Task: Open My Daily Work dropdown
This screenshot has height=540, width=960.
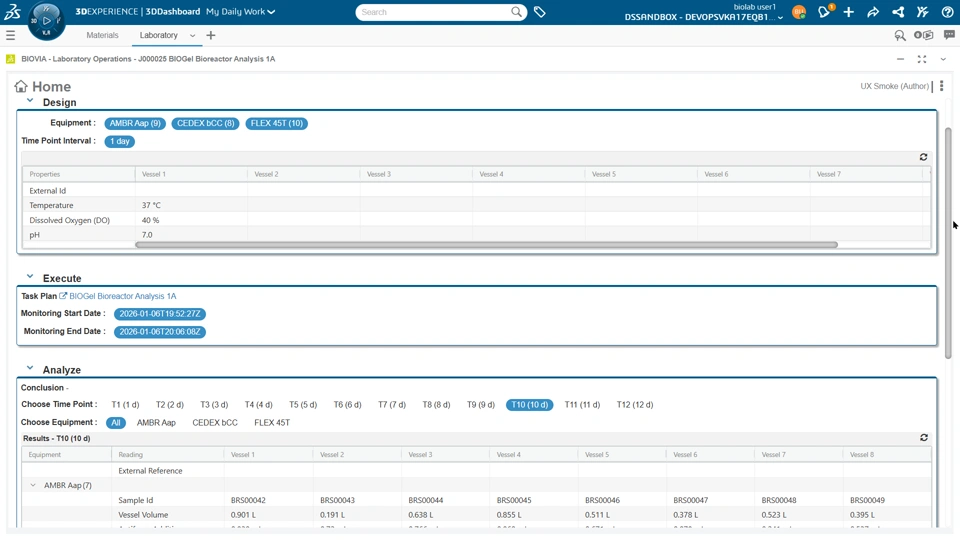Action: [241, 12]
